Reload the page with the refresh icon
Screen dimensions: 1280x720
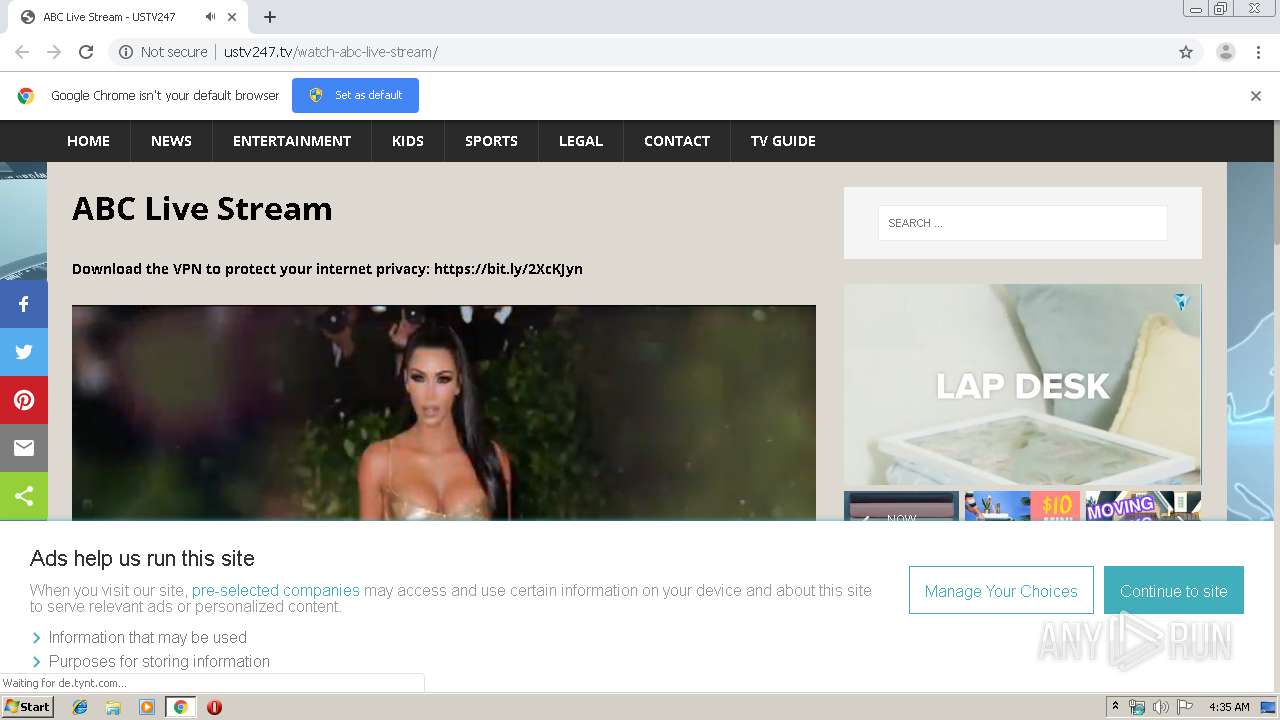[x=86, y=52]
